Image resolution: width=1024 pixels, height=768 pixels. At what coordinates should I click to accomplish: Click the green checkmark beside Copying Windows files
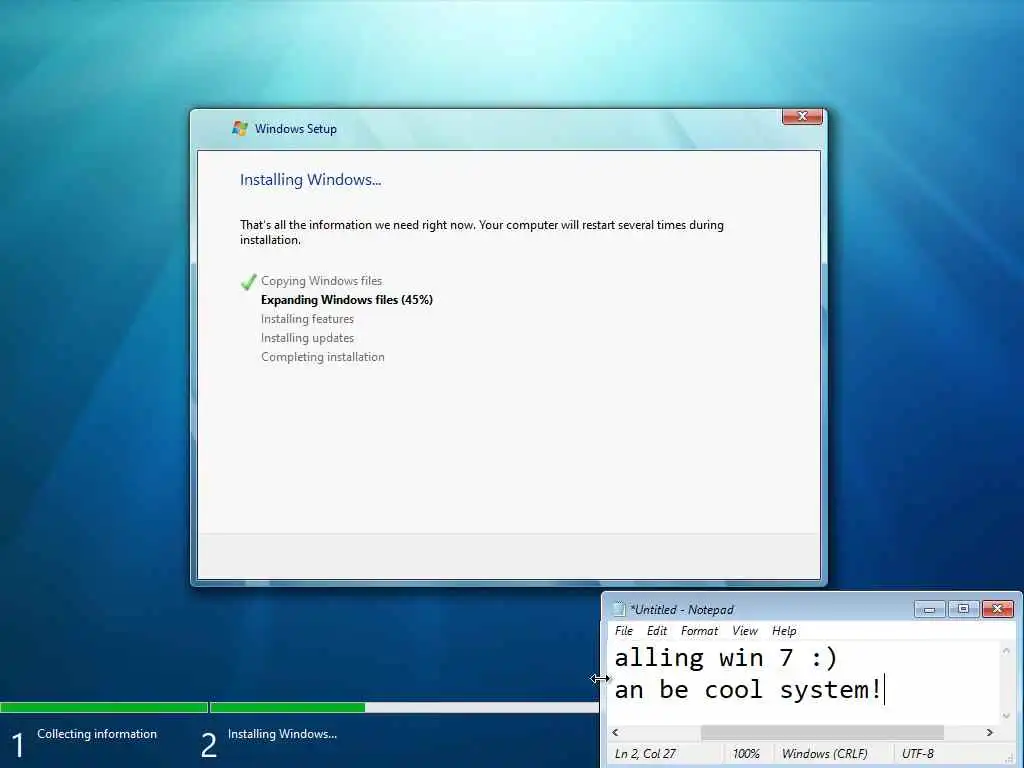pos(248,281)
